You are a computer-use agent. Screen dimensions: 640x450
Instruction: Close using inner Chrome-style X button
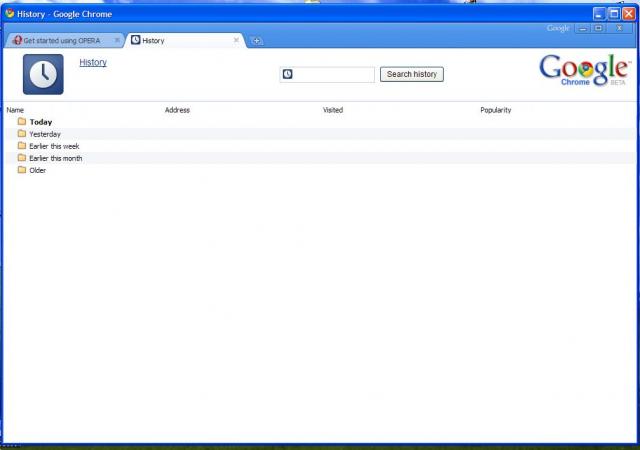coord(619,28)
